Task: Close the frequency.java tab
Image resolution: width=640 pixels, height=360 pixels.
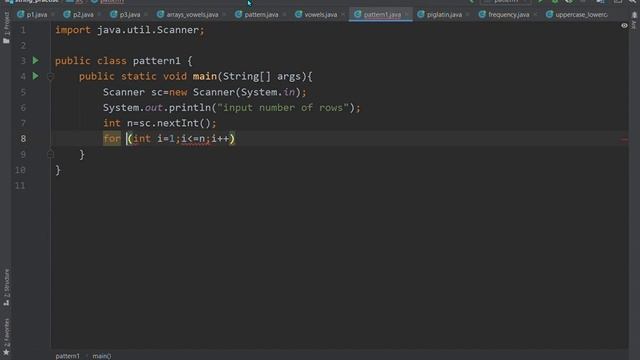Action: coord(535,15)
